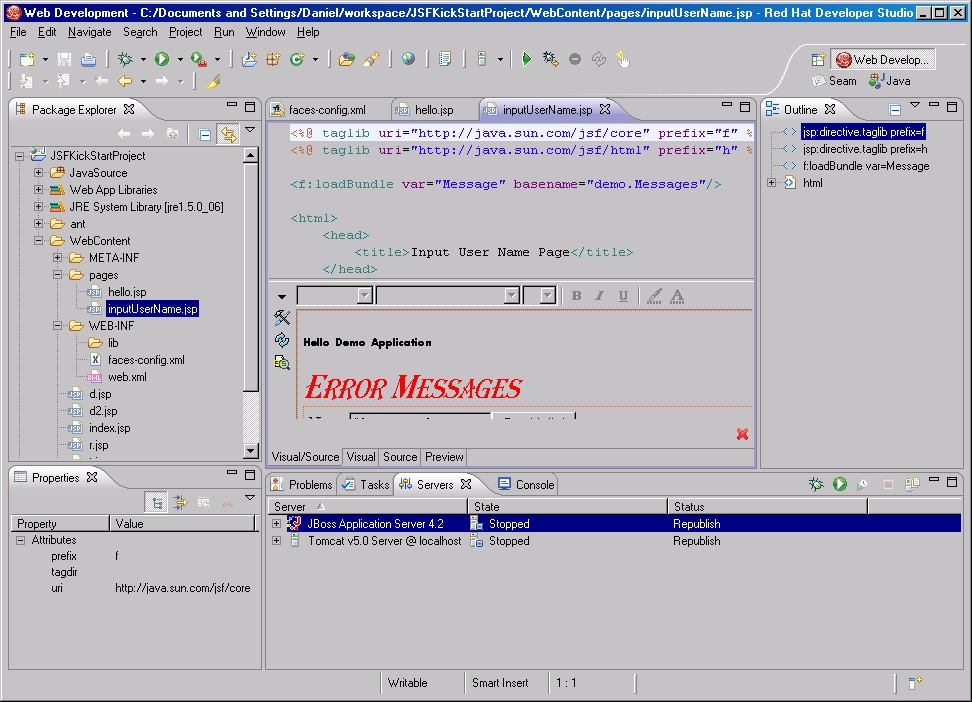Click the Underline formatting button
This screenshot has width=972, height=702.
623,296
